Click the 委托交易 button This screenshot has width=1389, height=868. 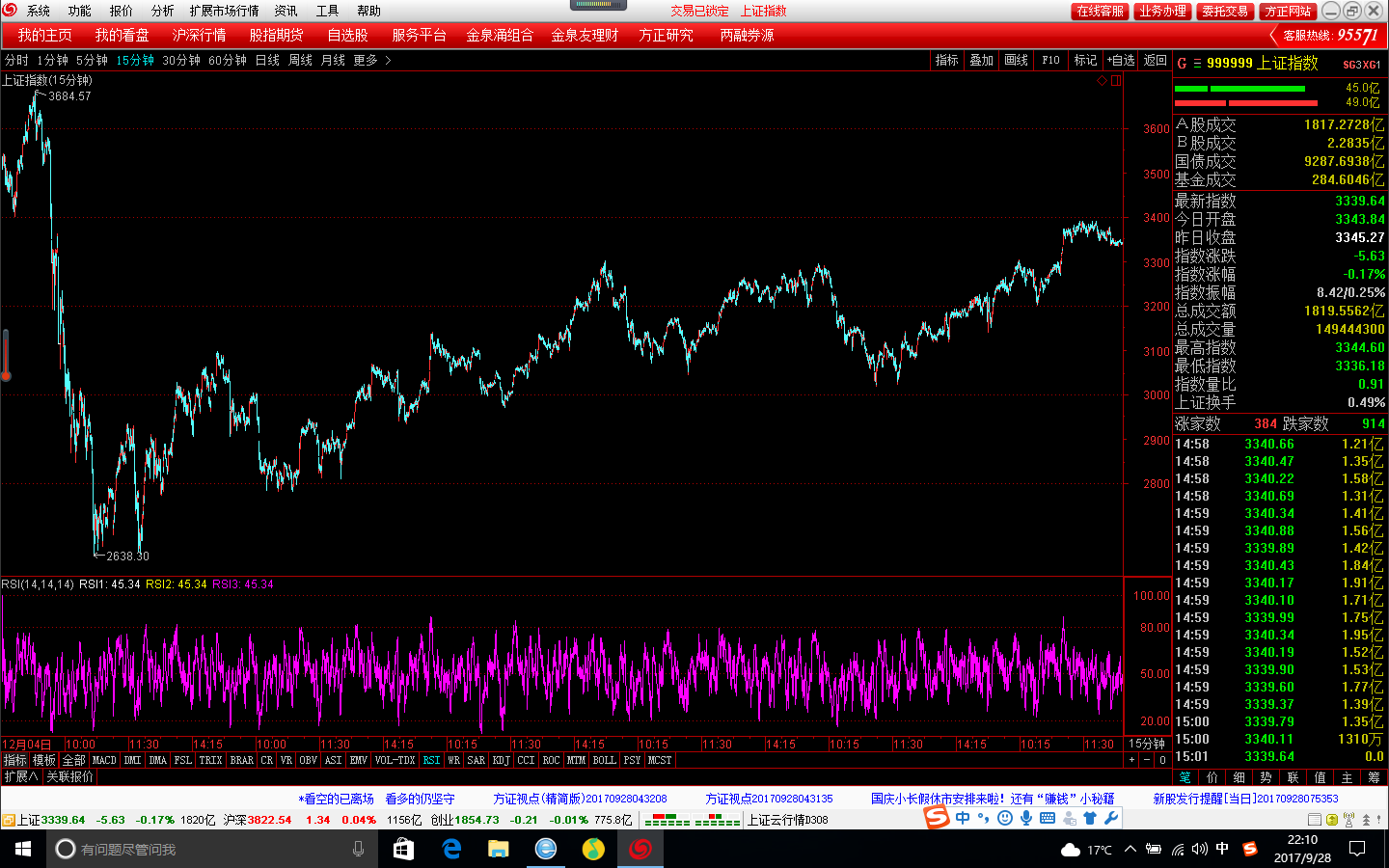point(1225,11)
